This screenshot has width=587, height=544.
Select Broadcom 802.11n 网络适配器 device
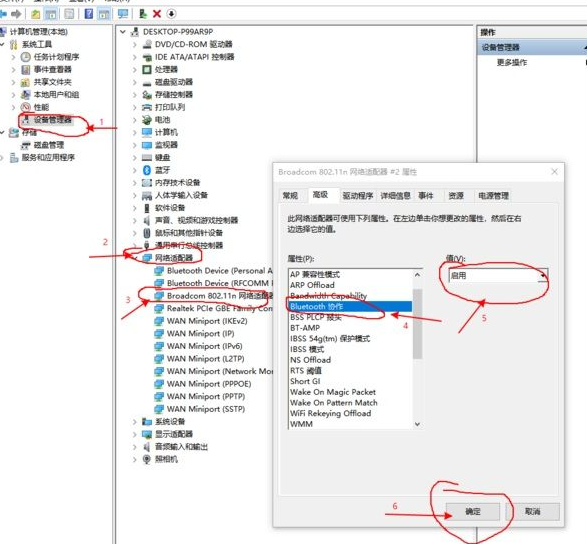(x=220, y=296)
